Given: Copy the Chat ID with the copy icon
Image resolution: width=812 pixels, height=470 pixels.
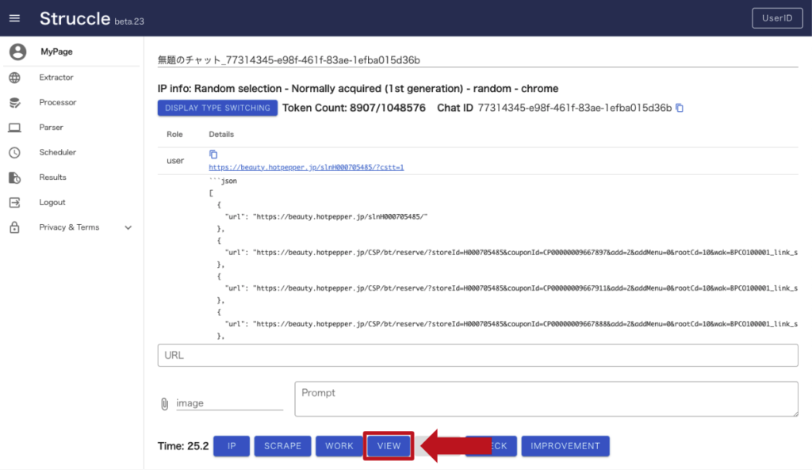Looking at the screenshot, I should (679, 108).
